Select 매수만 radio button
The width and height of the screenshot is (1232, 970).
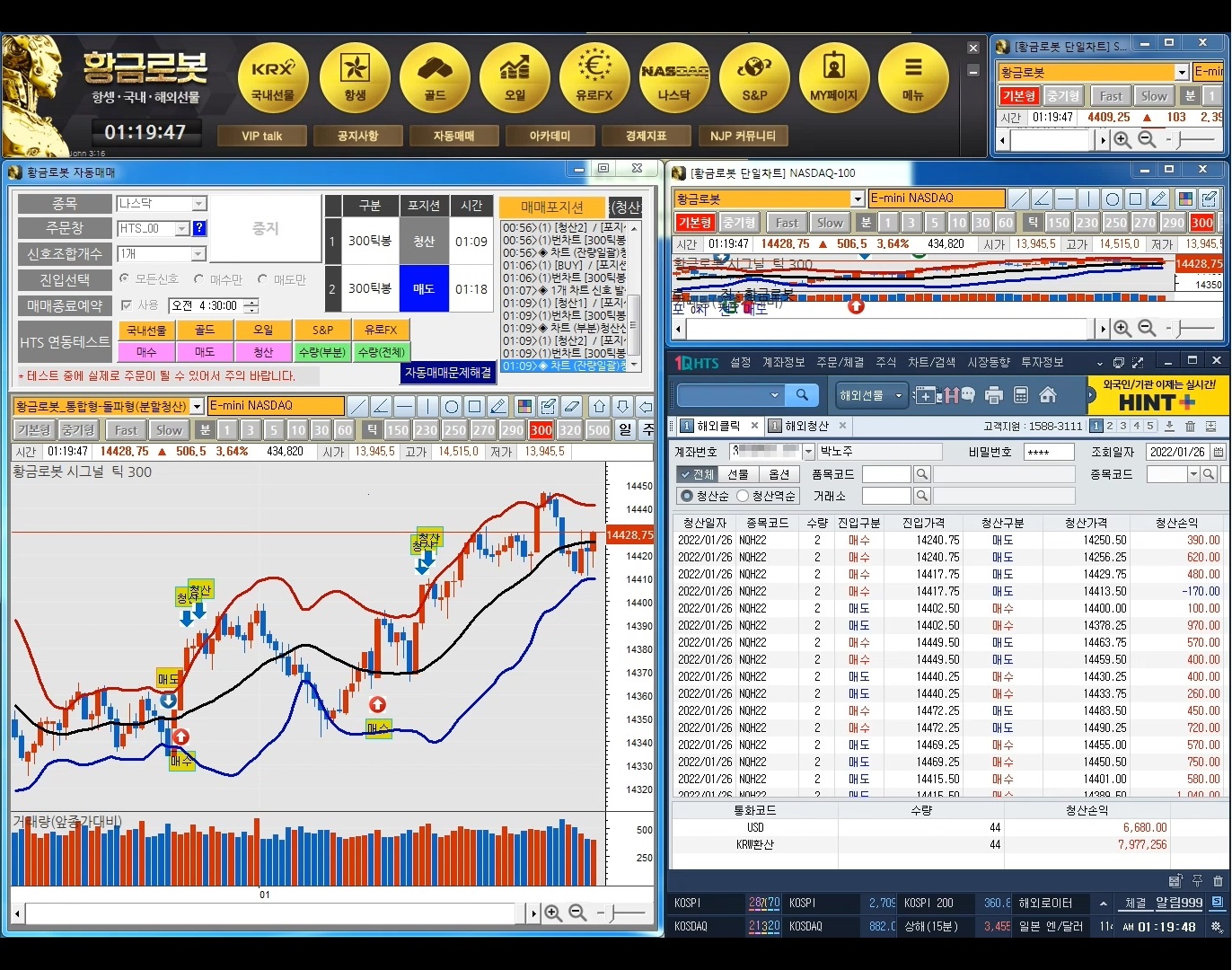[198, 279]
